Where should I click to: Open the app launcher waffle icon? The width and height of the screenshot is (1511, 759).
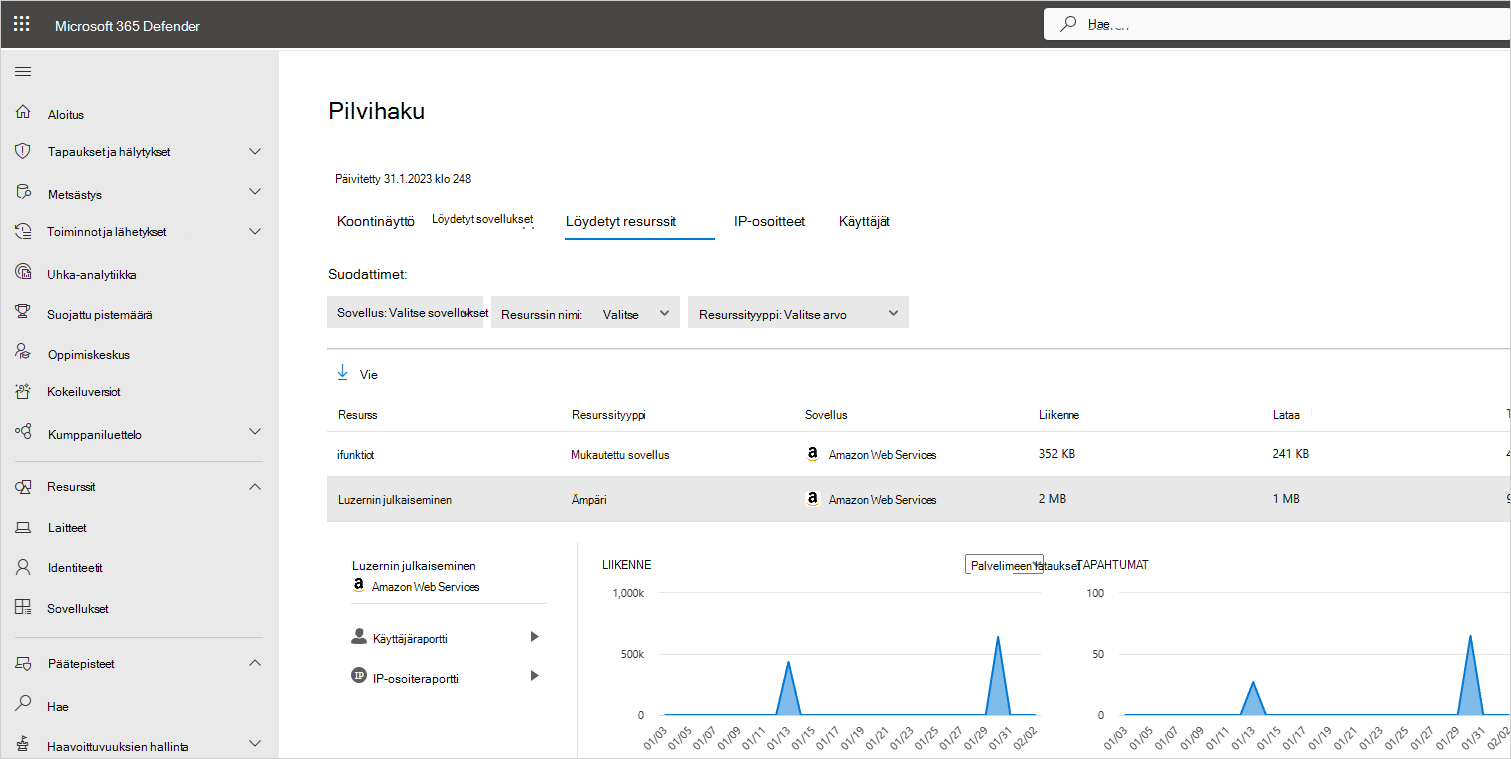pyautogui.click(x=21, y=24)
